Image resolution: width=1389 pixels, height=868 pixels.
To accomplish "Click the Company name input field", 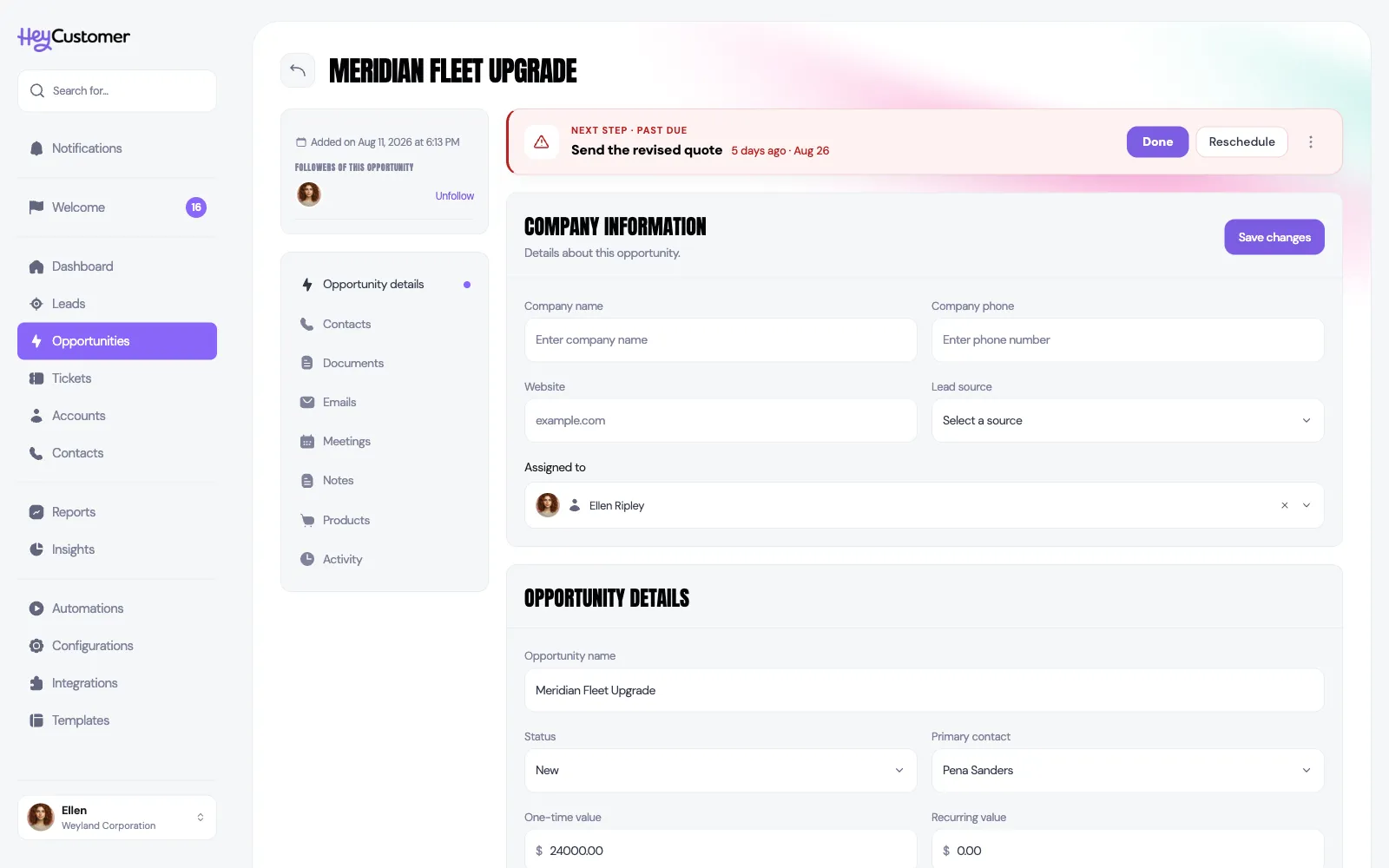I will tap(721, 339).
